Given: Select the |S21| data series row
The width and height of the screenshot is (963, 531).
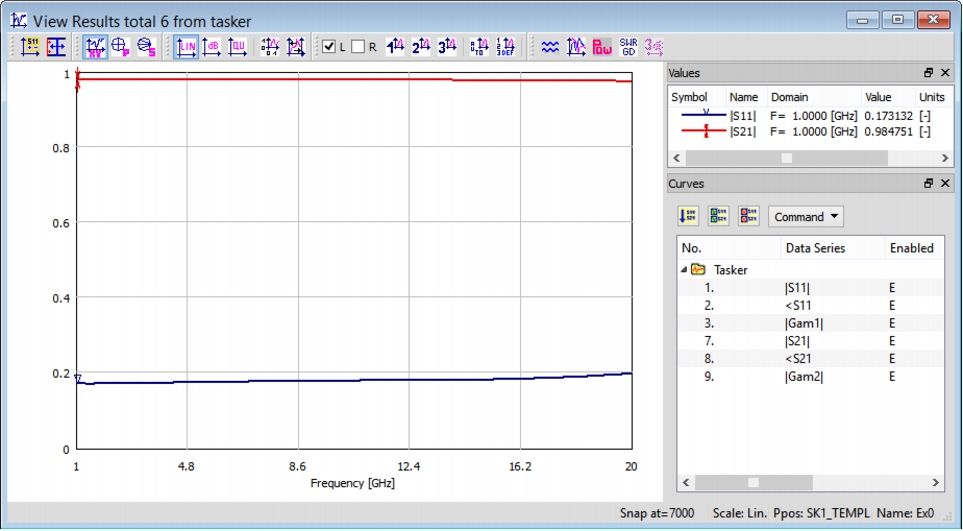Looking at the screenshot, I should point(811,341).
